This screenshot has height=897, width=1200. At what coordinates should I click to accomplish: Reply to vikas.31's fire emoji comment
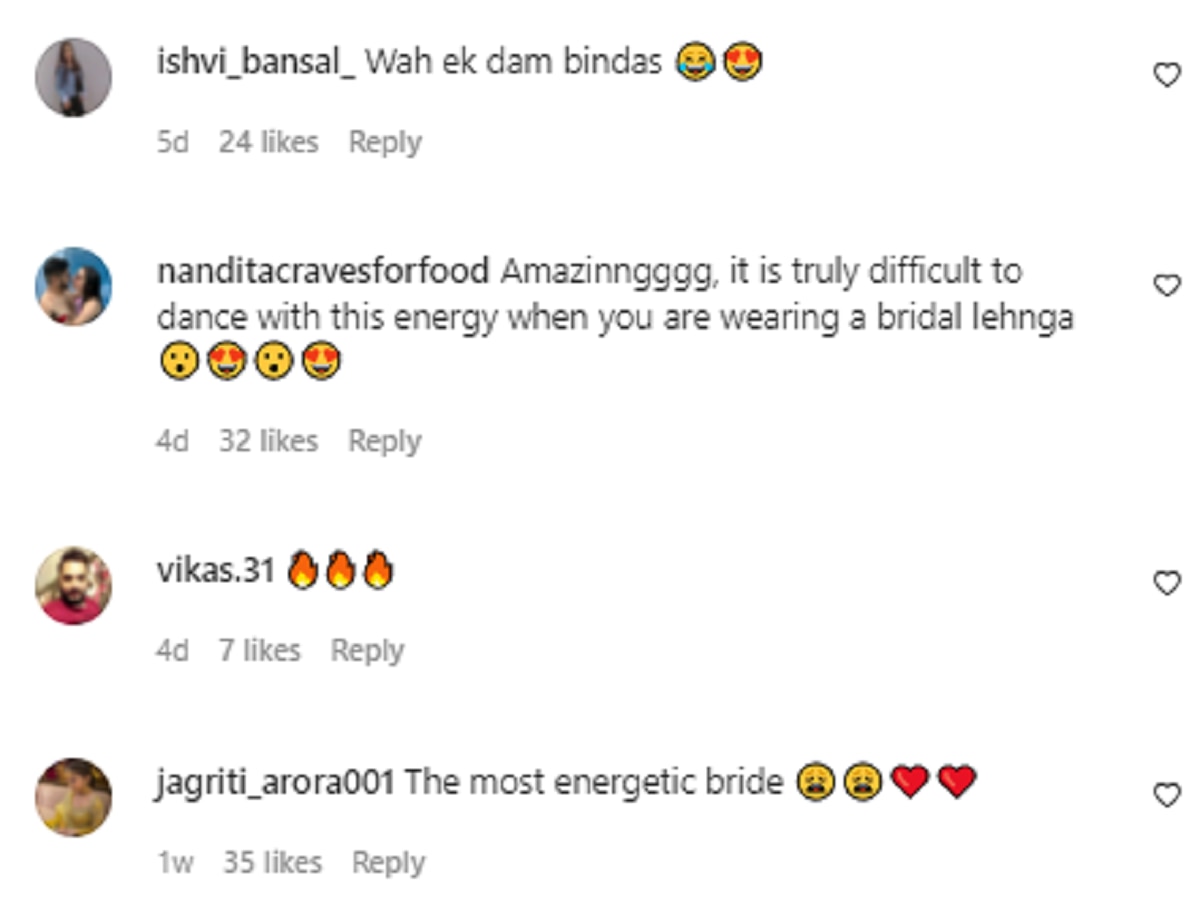(368, 651)
